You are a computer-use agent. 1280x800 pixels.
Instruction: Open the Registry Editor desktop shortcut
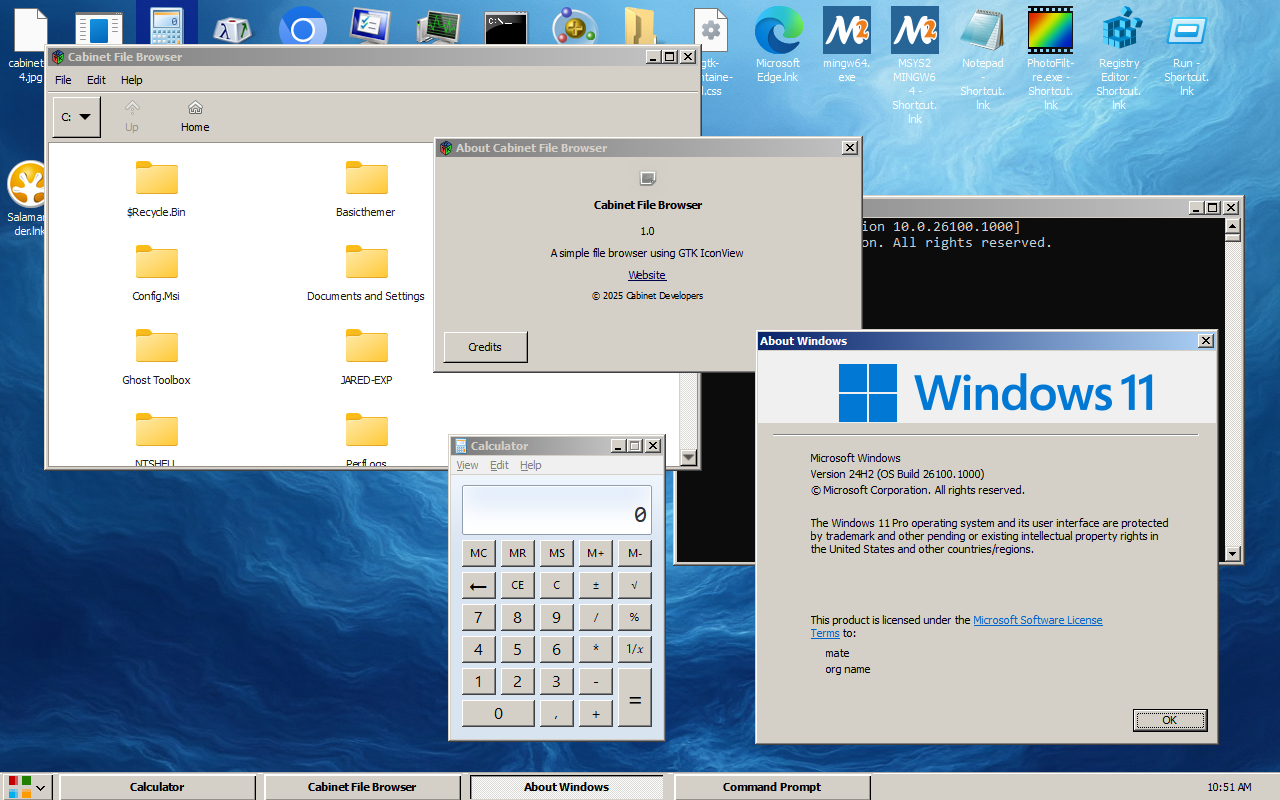1118,30
